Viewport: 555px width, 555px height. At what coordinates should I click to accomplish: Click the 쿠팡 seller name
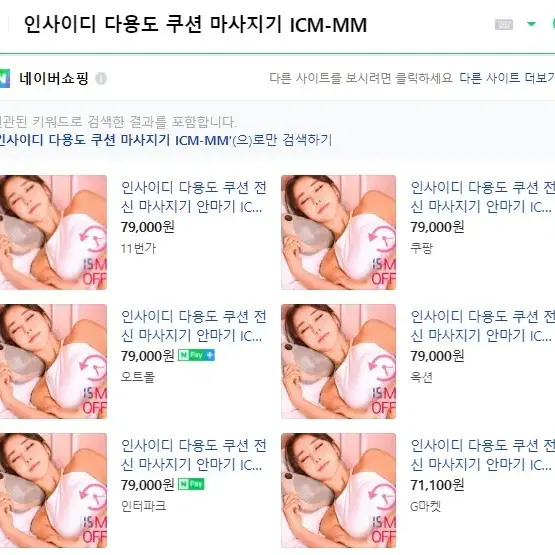(421, 248)
